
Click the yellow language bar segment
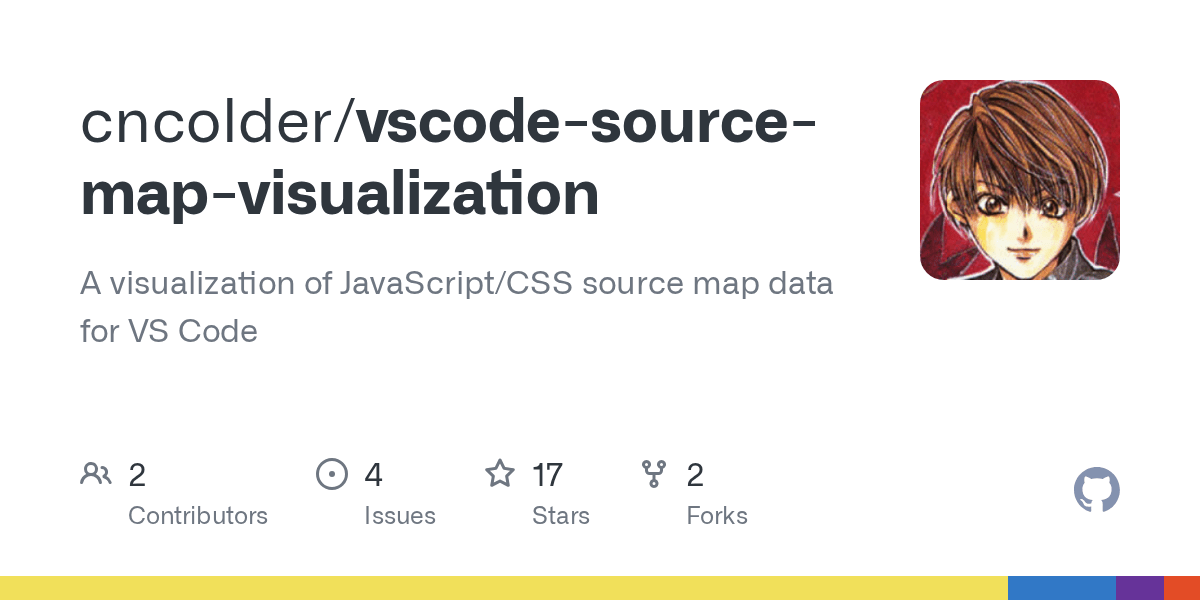point(504,588)
